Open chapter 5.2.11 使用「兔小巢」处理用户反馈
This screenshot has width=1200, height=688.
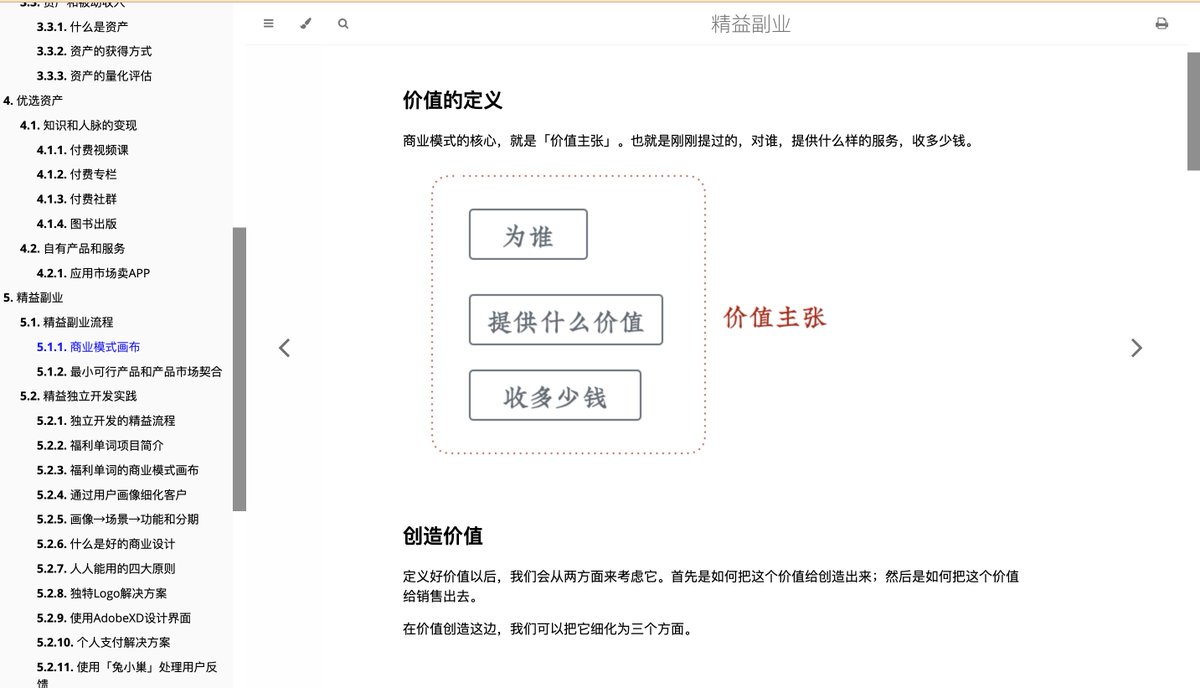click(x=127, y=673)
